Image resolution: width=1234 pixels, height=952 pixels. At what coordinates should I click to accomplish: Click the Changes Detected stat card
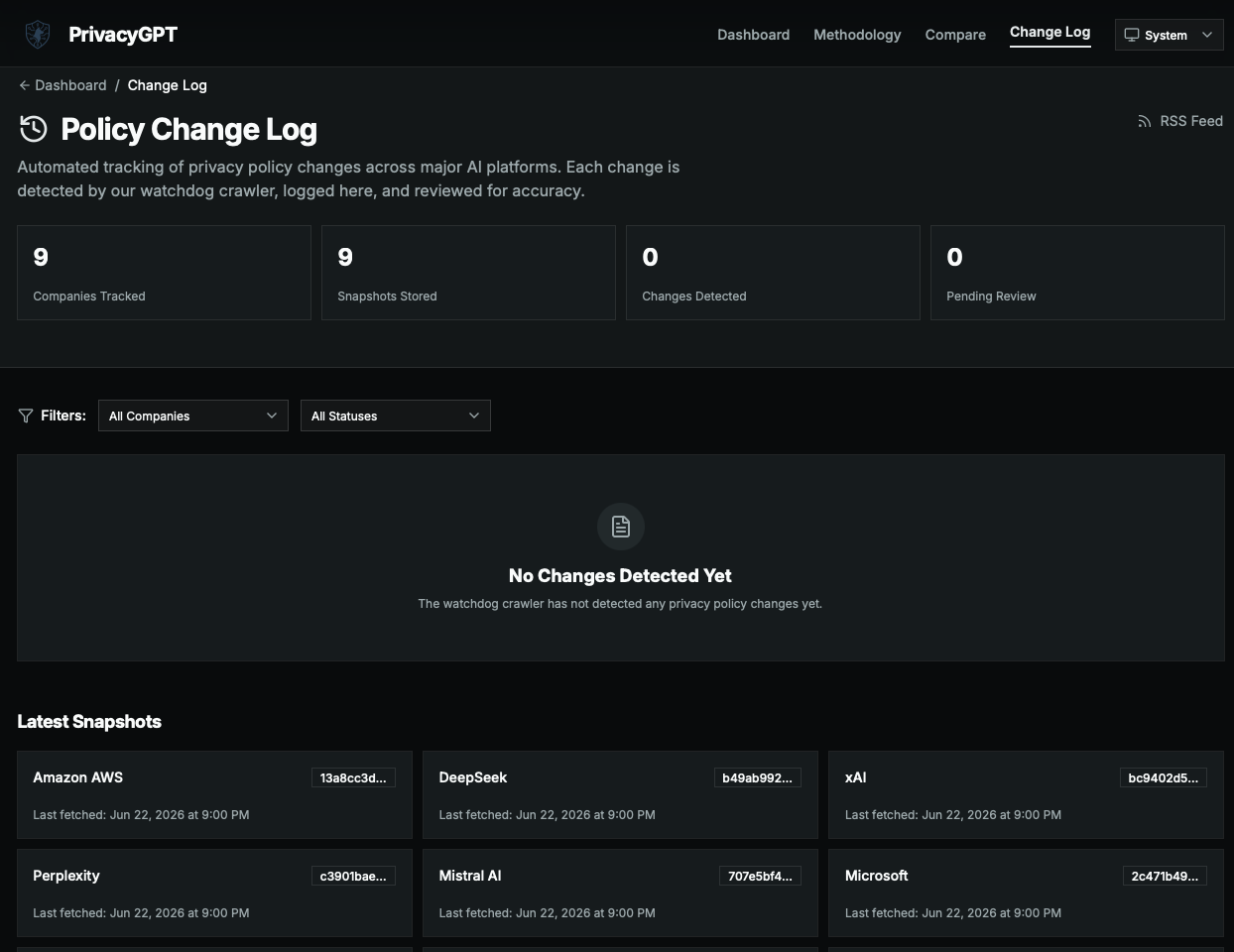coord(773,273)
